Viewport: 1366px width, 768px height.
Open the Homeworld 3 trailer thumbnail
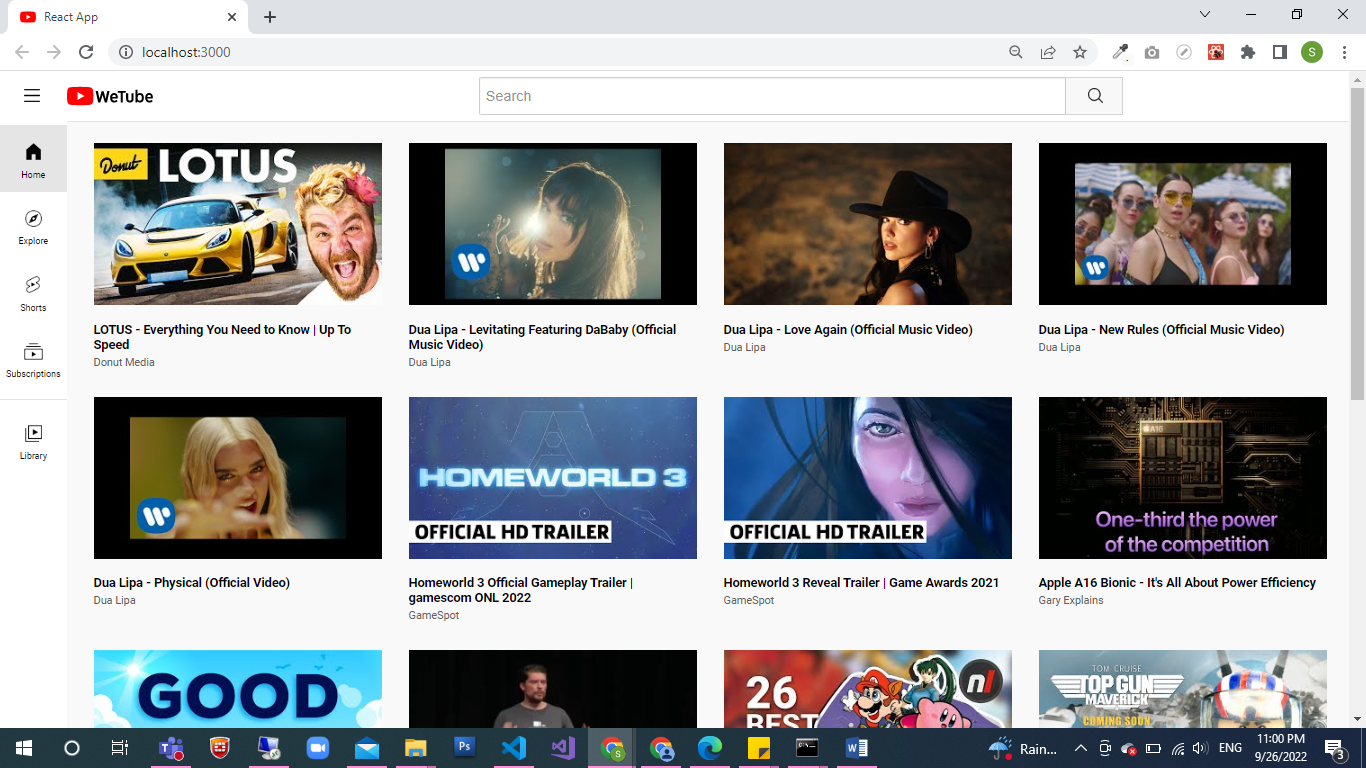(x=552, y=477)
